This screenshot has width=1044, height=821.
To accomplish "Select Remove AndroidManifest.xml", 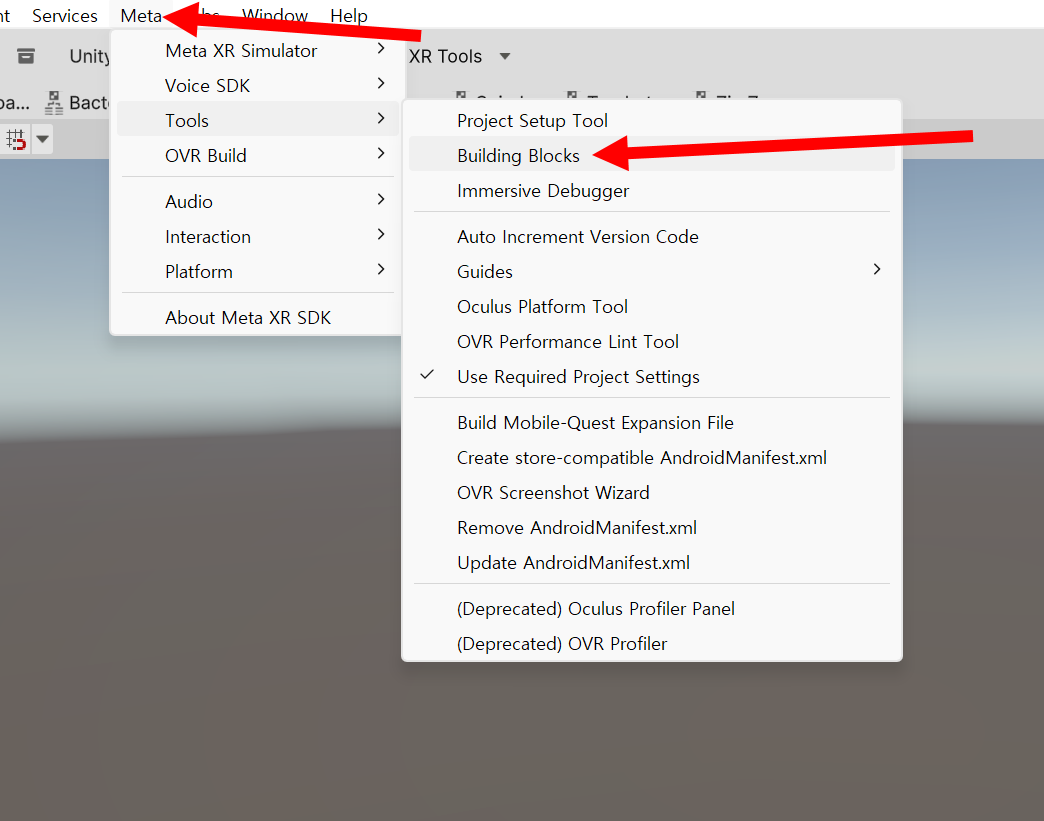I will click(652, 528).
